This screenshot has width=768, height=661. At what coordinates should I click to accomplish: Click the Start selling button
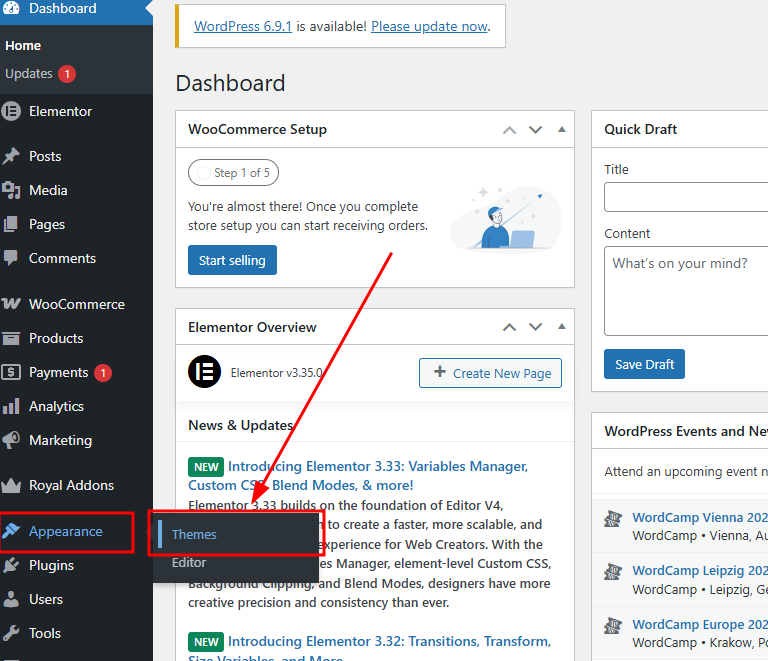coord(232,260)
